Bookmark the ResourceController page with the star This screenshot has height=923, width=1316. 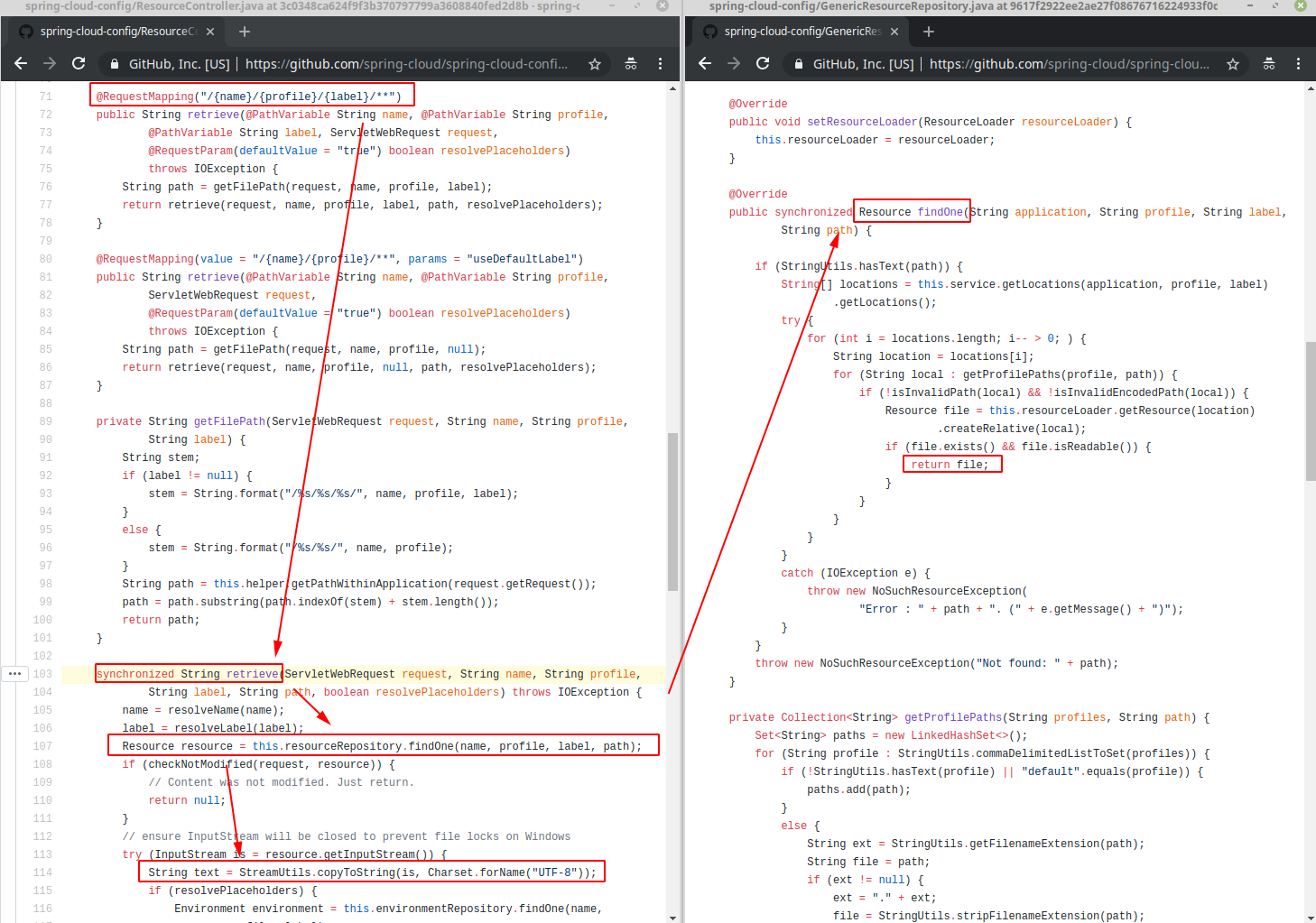595,64
